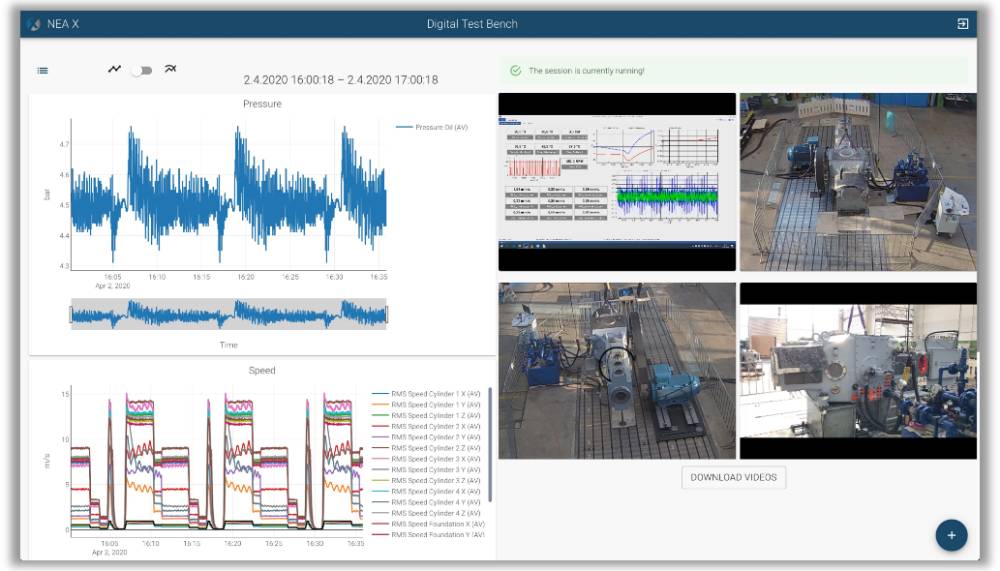Click the single-line chart icon left of the switch
The image size is (1000, 571).
115,69
